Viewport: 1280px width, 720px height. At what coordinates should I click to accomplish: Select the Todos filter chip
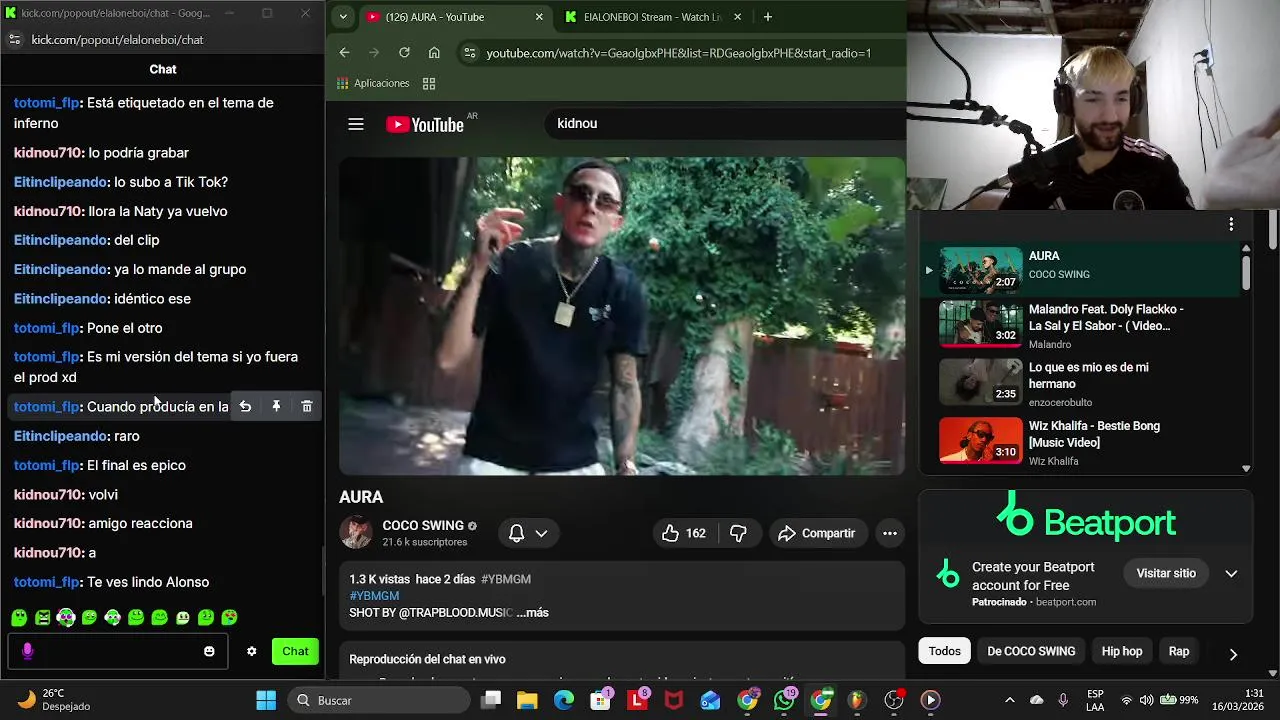pyautogui.click(x=944, y=651)
